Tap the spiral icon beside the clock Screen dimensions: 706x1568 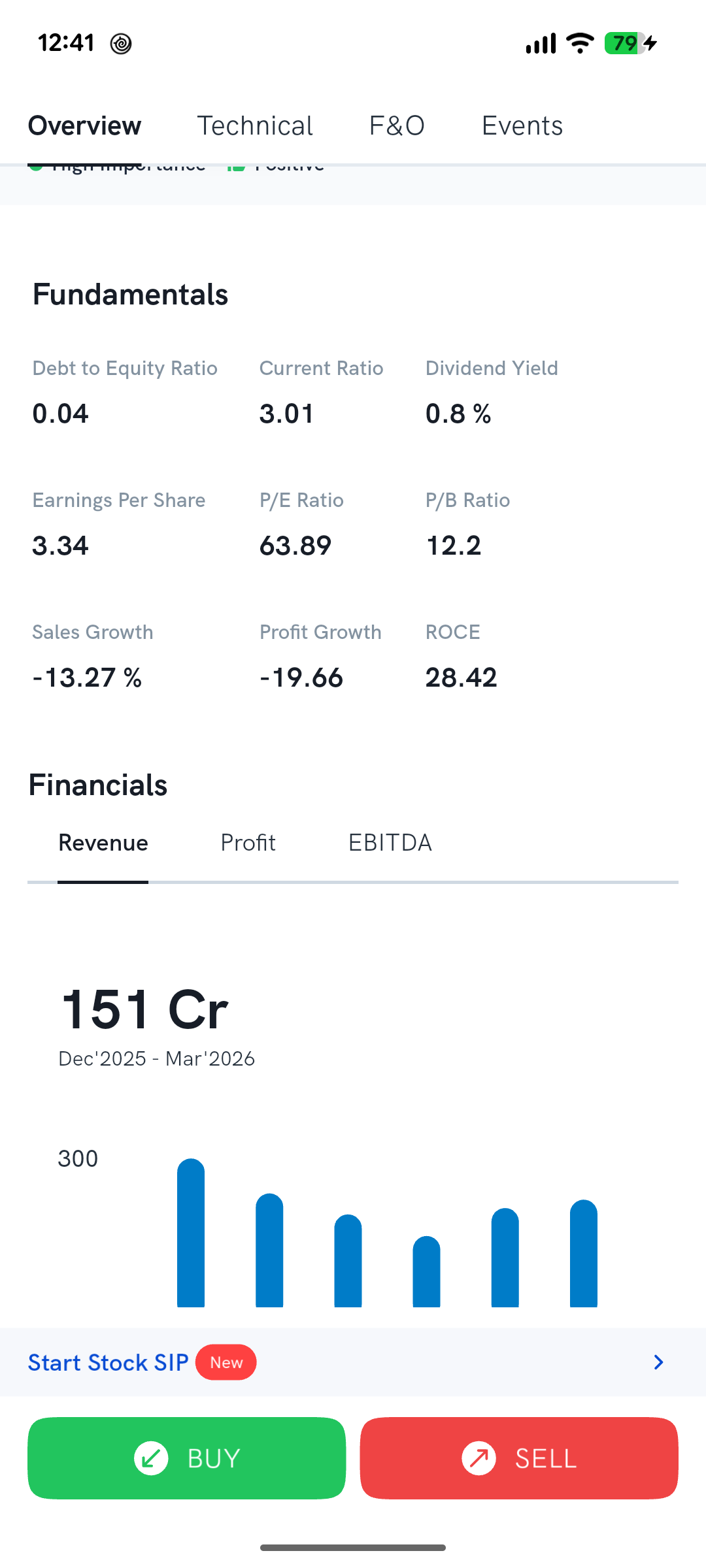(121, 44)
